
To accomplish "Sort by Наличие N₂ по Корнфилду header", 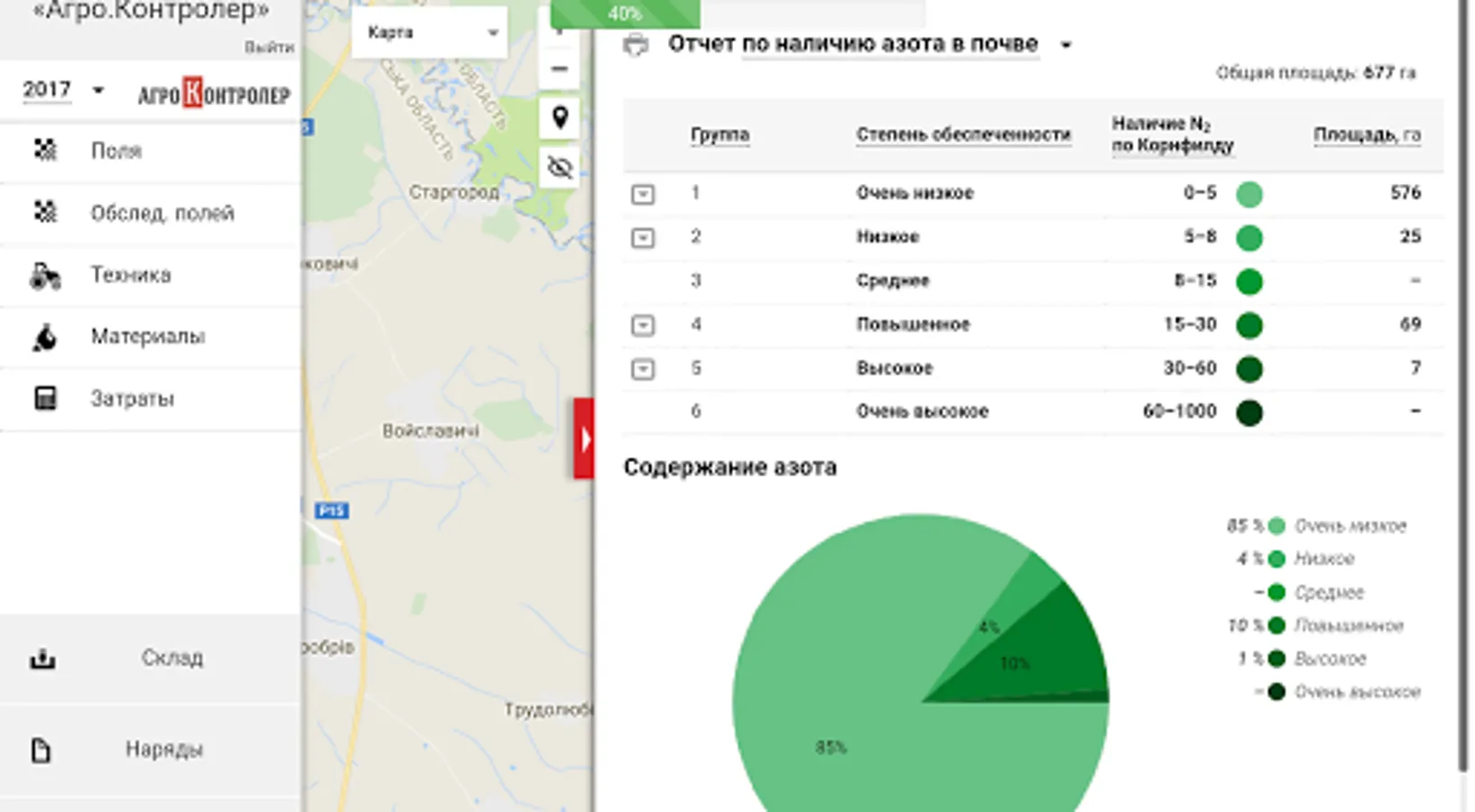I will (1172, 134).
